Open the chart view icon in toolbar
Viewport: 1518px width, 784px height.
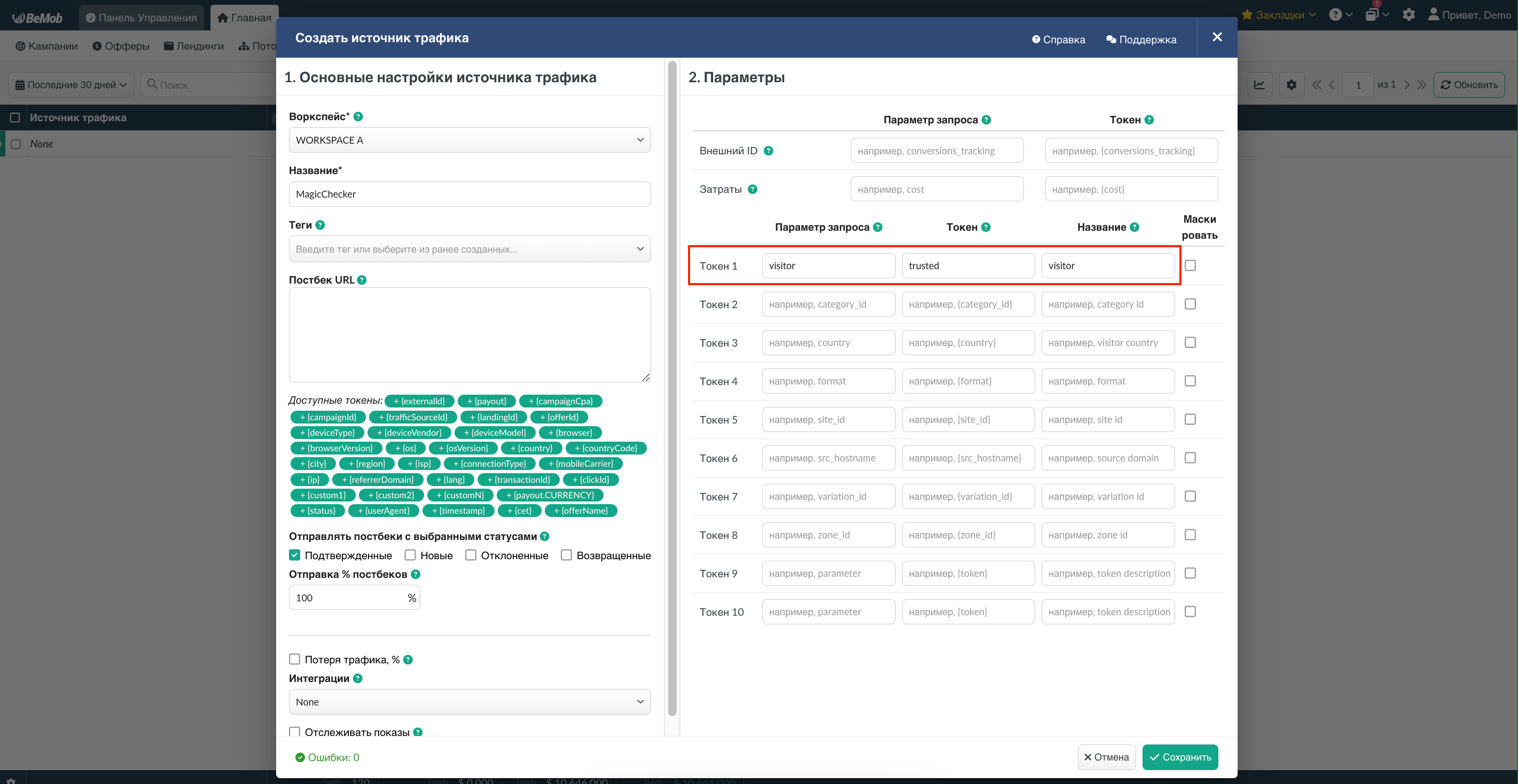coord(1259,85)
